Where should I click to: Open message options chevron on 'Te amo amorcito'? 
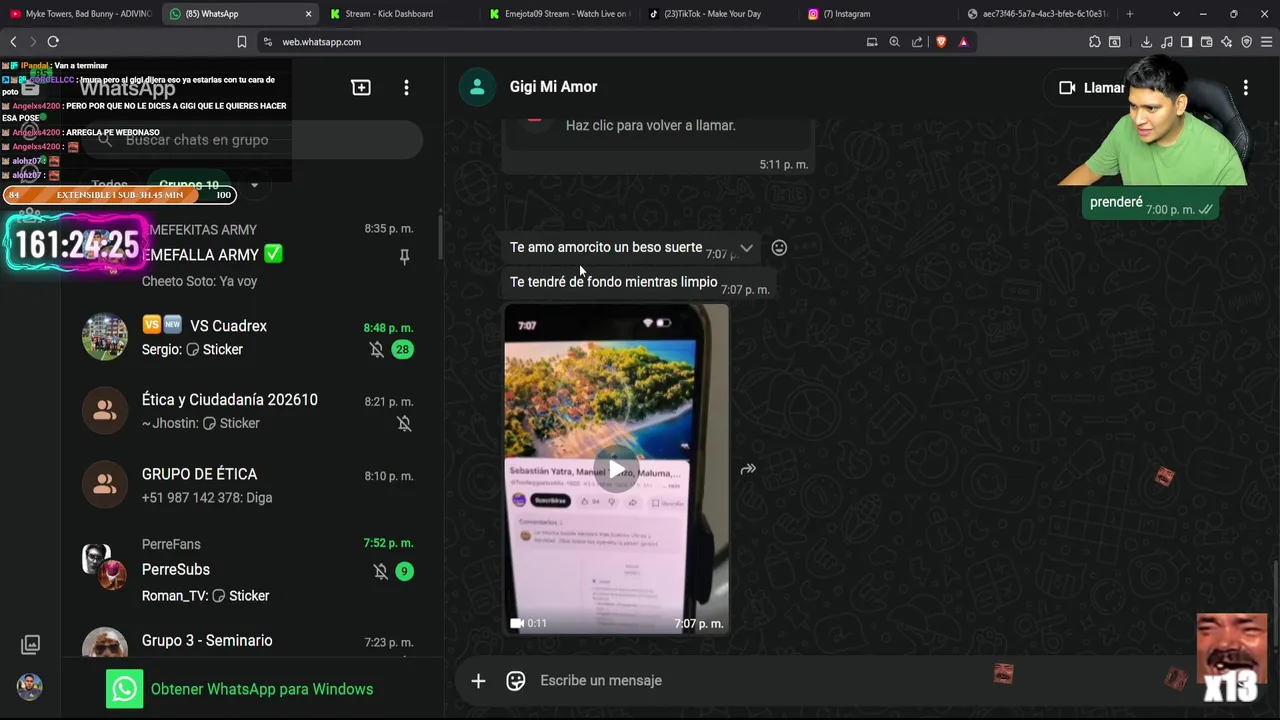[x=746, y=248]
